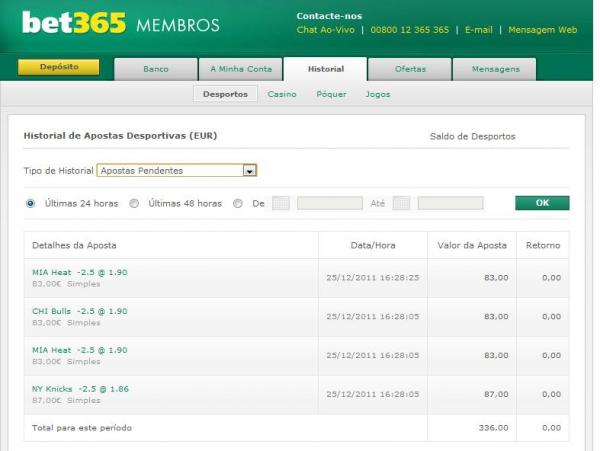This screenshot has width=600, height=451.
Task: Switch to the Banco tab
Action: (x=155, y=69)
